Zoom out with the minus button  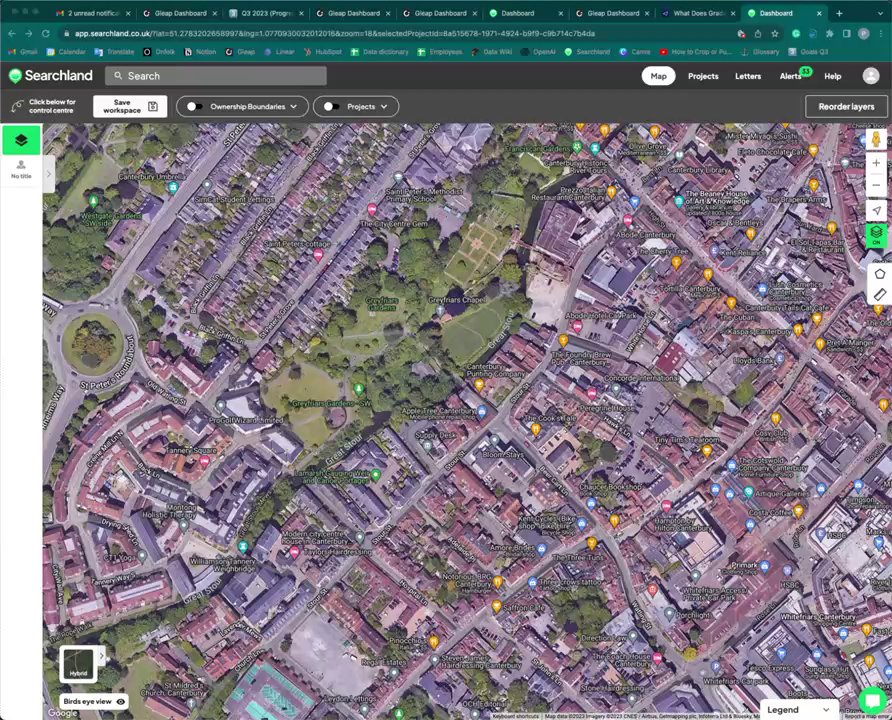(x=876, y=185)
